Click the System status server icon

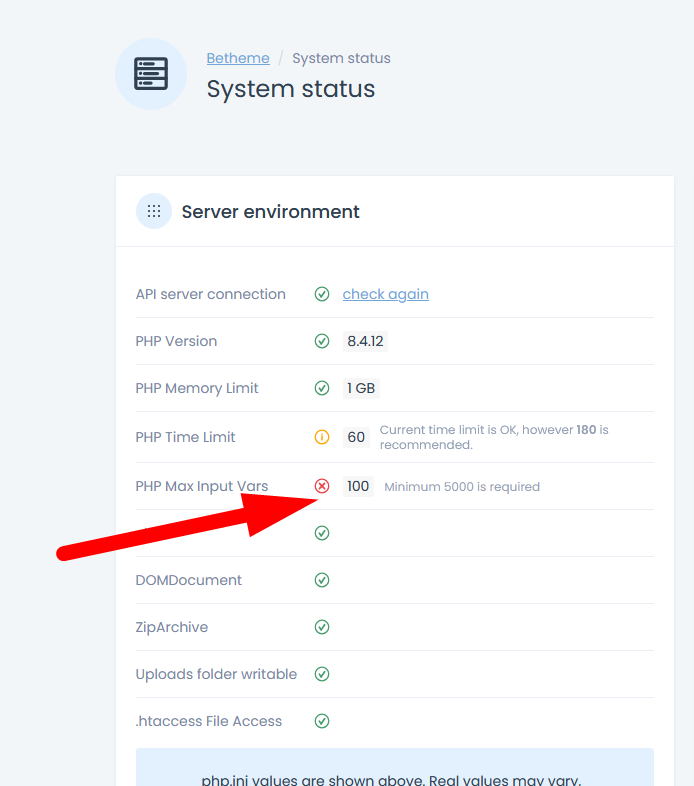(x=151, y=74)
